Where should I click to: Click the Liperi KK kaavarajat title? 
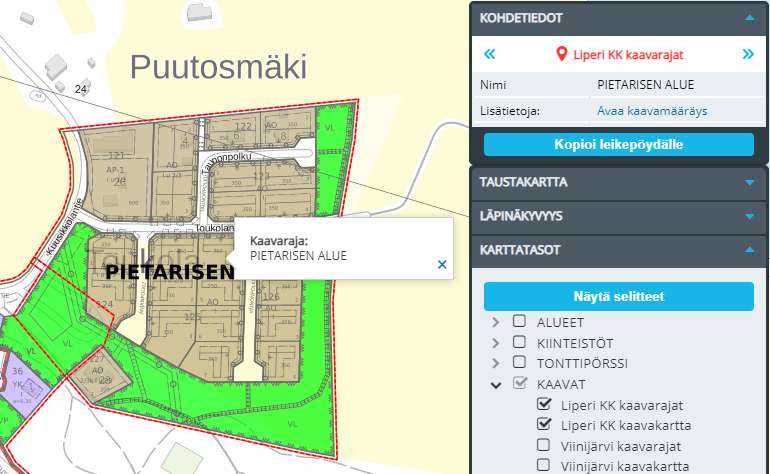point(628,55)
